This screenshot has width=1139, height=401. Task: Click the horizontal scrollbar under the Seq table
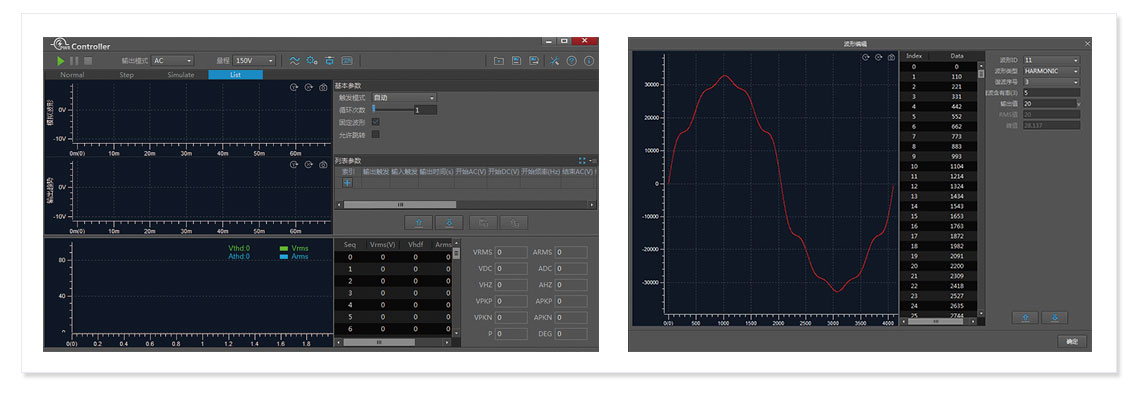tap(393, 341)
